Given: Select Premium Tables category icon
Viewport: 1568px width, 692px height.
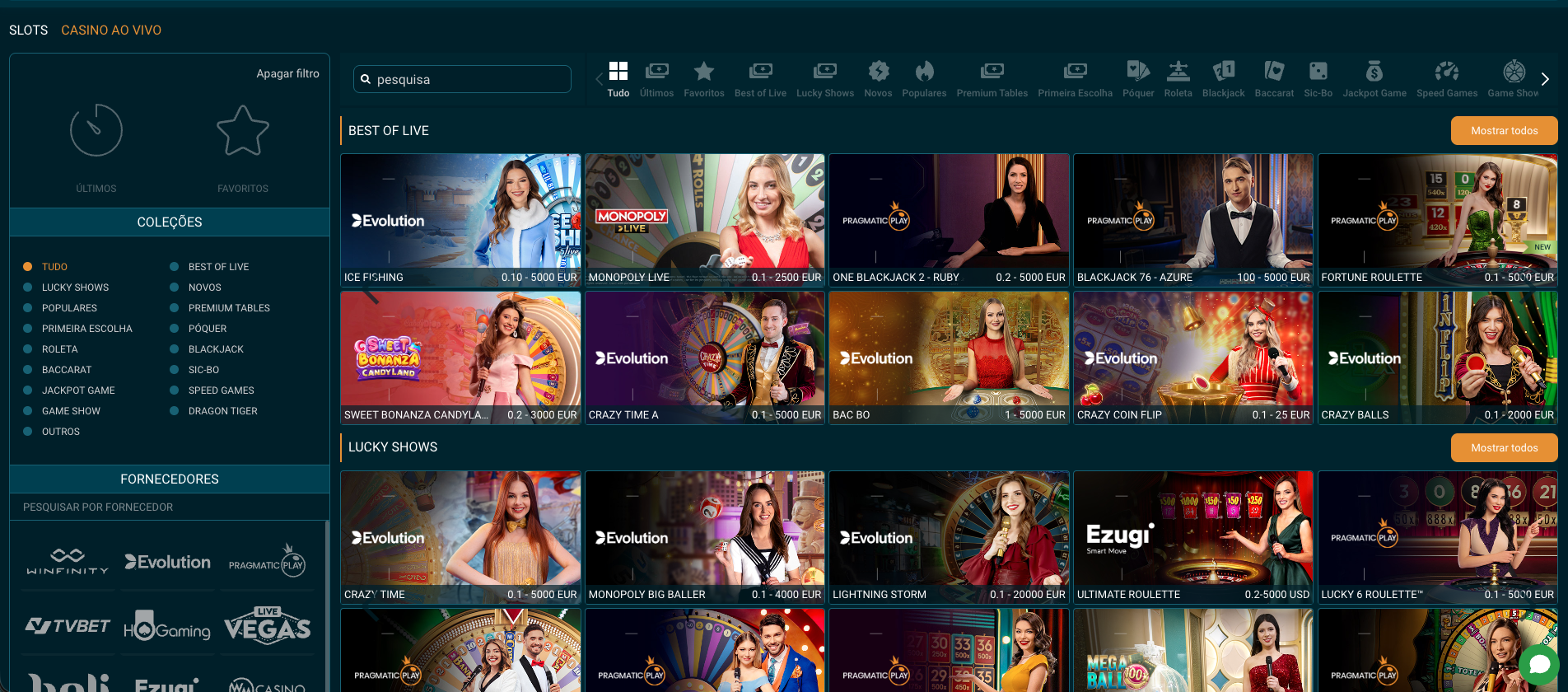Looking at the screenshot, I should [x=992, y=71].
